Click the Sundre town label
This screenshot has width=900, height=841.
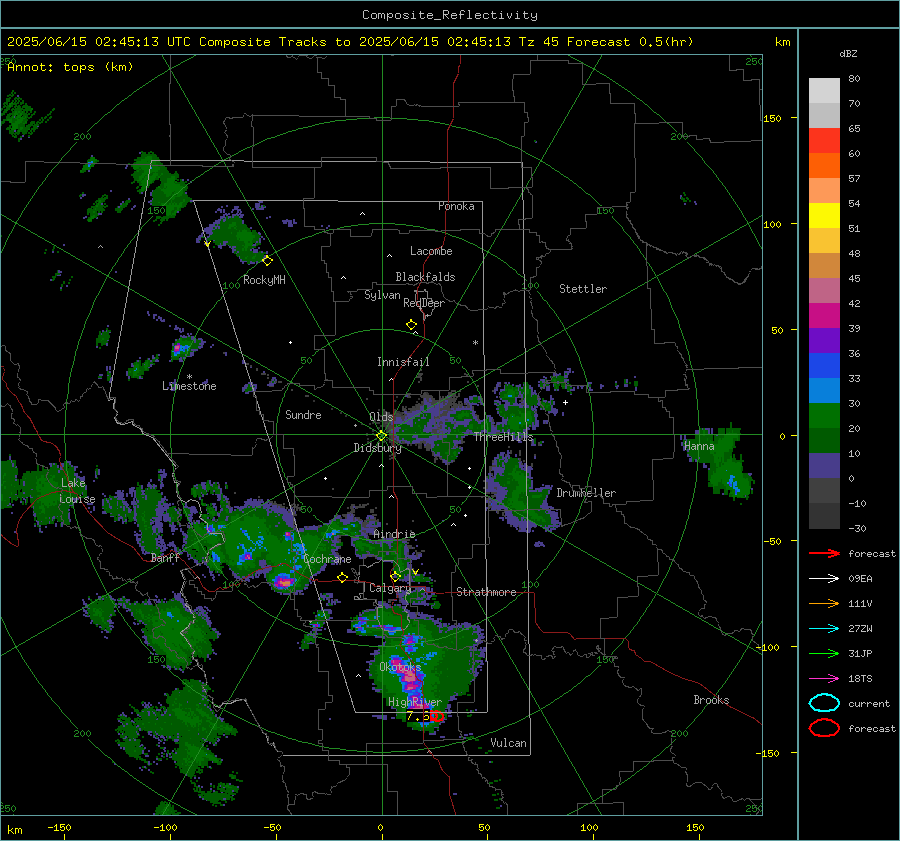pyautogui.click(x=303, y=414)
